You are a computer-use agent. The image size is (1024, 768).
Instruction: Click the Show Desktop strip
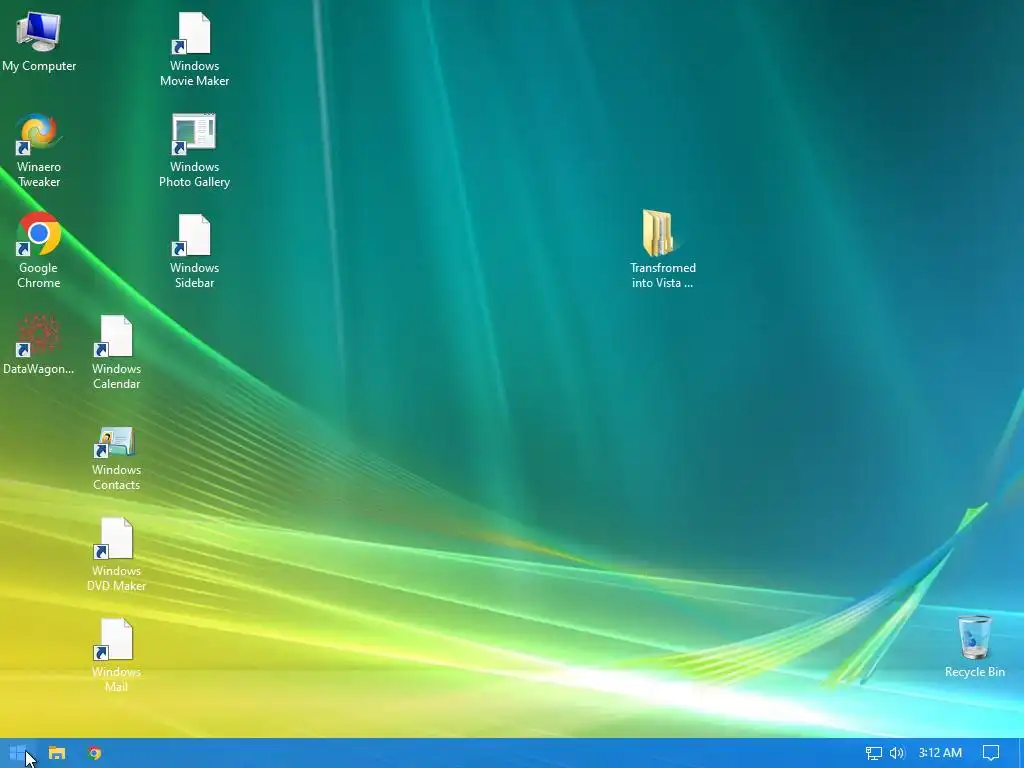coord(1021,753)
